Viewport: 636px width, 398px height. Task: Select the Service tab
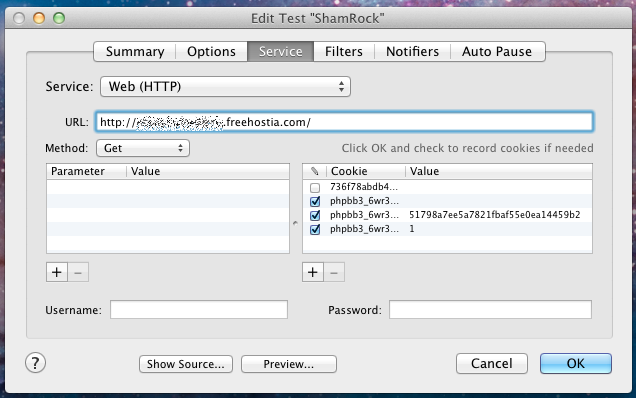coord(280,52)
